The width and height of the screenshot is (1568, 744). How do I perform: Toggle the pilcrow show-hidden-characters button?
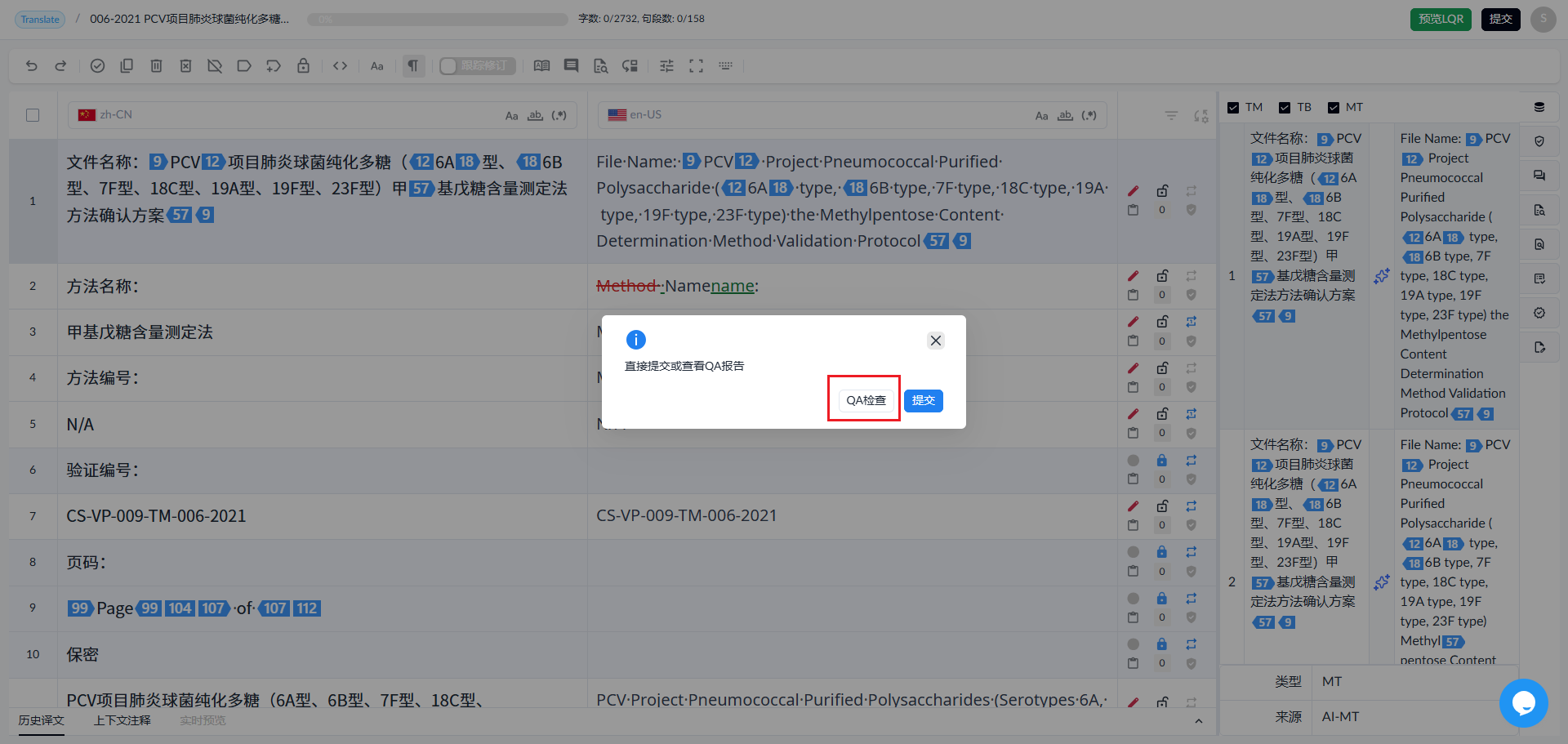point(413,66)
